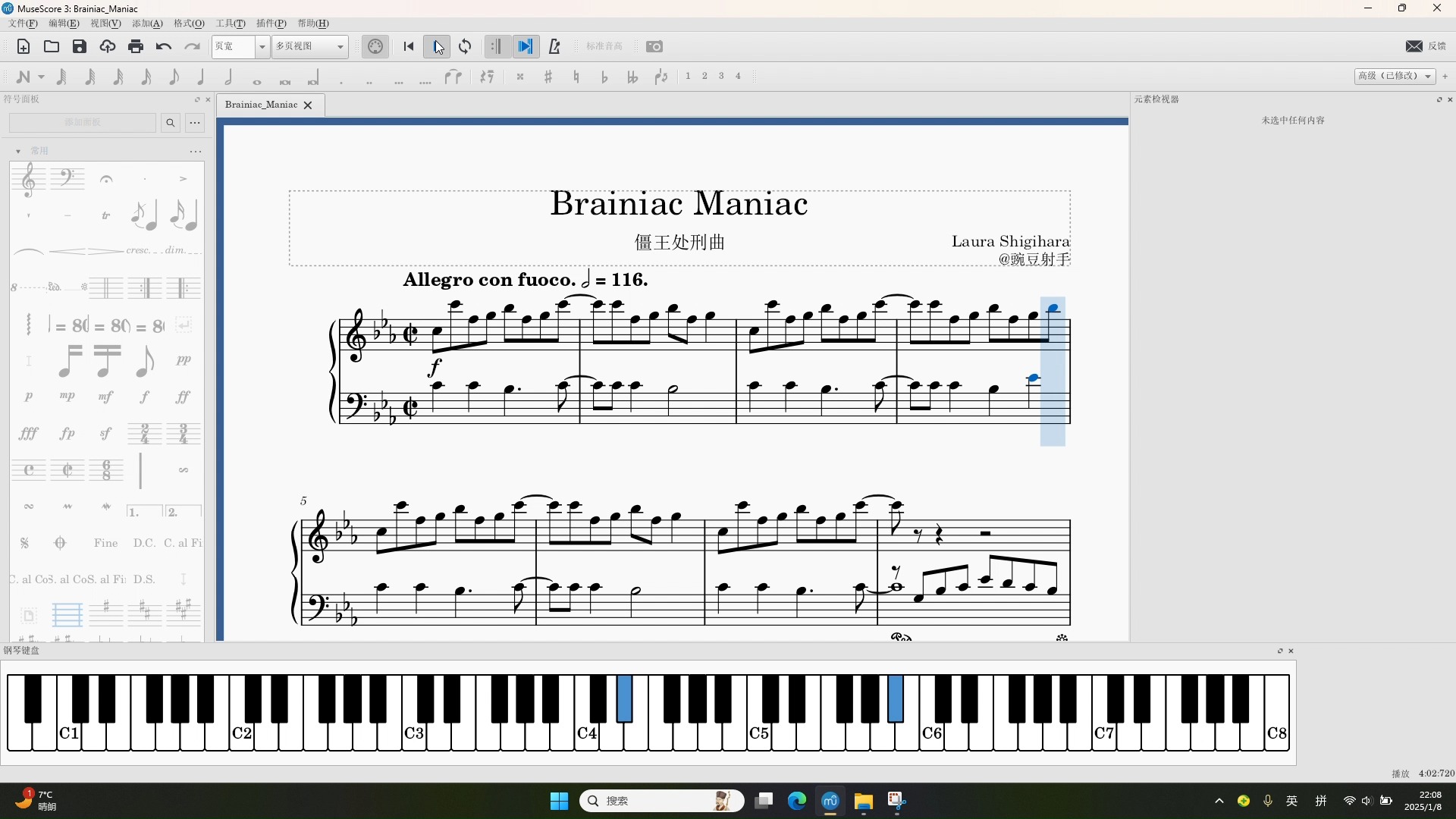Select quarter note duration
The height and width of the screenshot is (819, 1456).
tap(201, 77)
